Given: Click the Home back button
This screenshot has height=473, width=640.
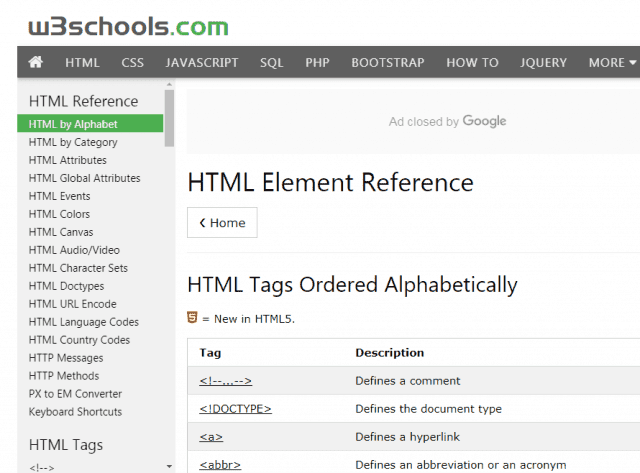Looking at the screenshot, I should point(222,222).
